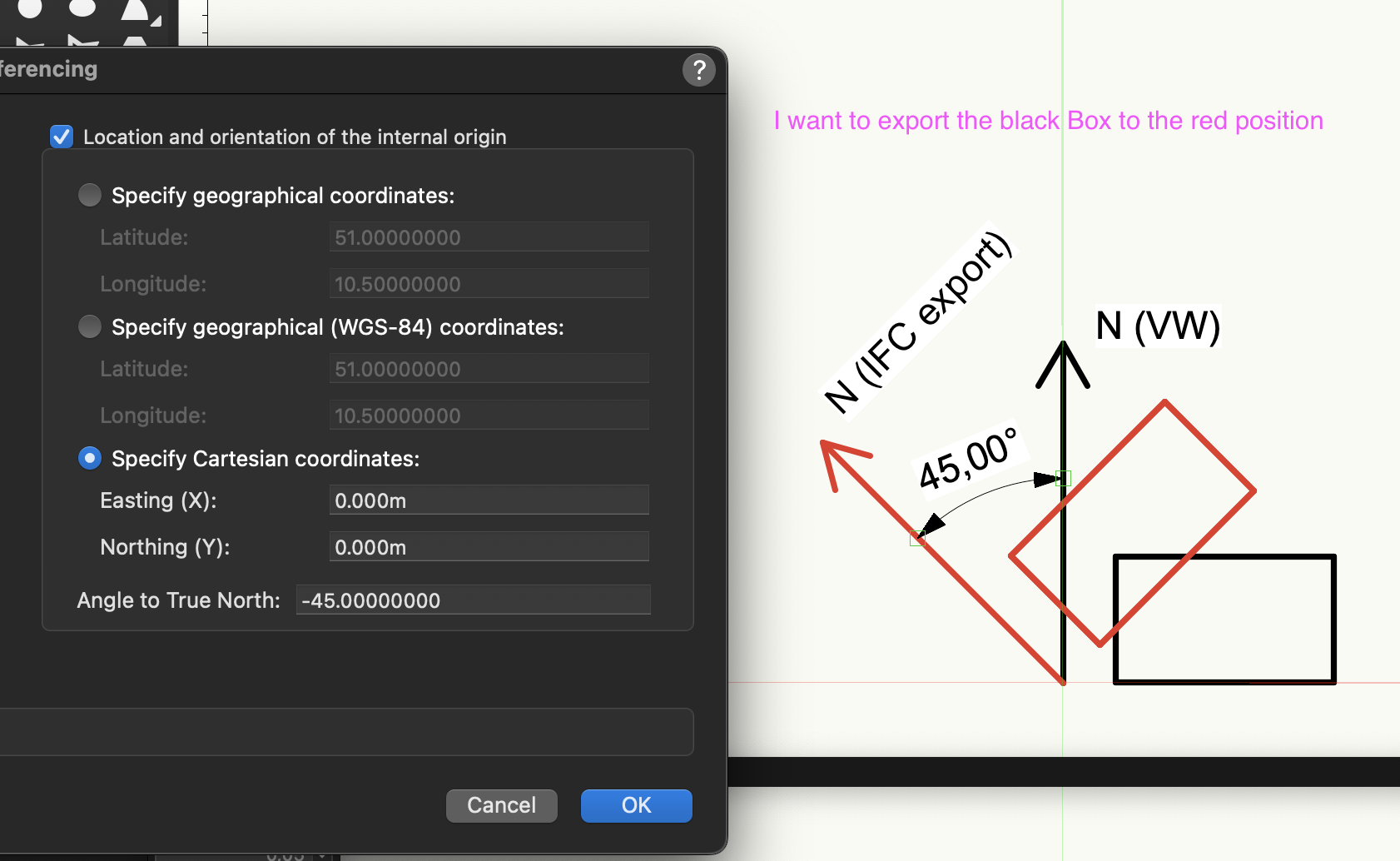Open help via the question mark icon

[x=698, y=70]
